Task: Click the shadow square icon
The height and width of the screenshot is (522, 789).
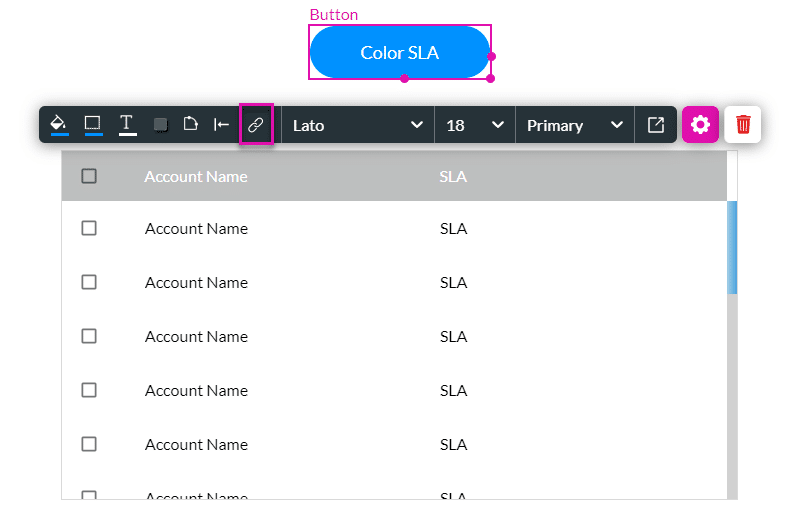Action: point(160,125)
